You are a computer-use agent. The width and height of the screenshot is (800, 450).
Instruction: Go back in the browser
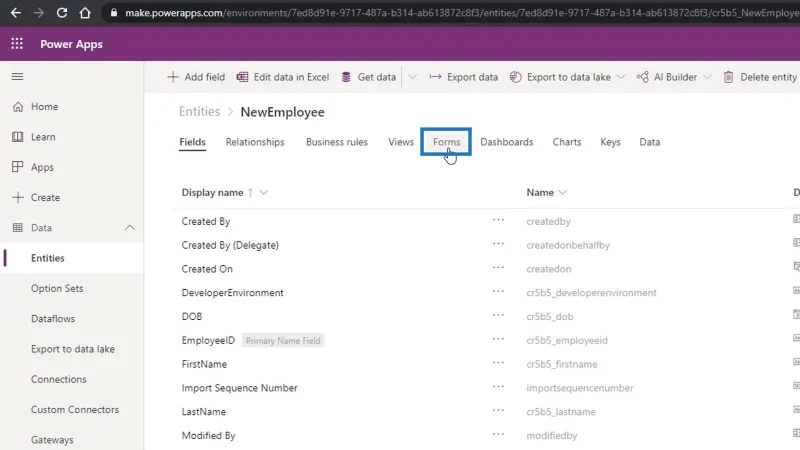tap(16, 13)
